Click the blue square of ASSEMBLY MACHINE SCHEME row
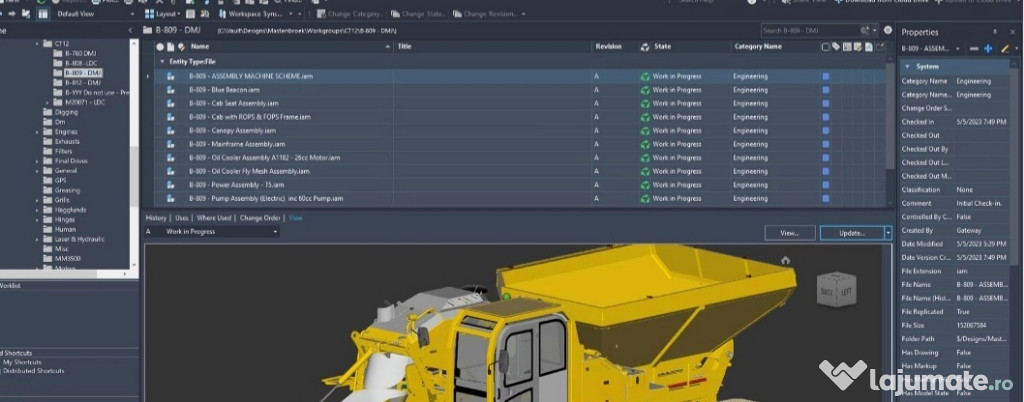The height and width of the screenshot is (402, 1024). point(825,76)
